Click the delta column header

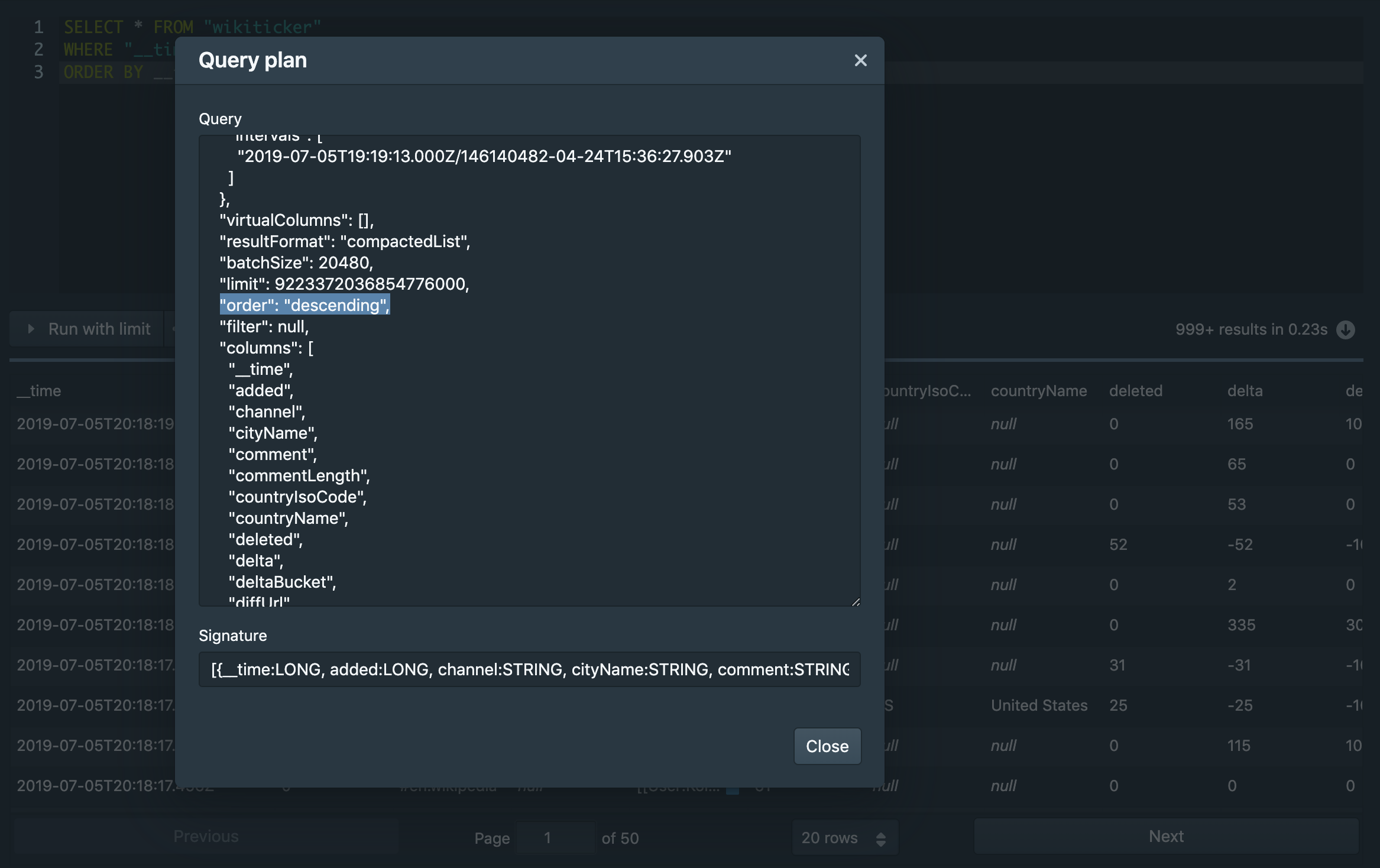[1245, 391]
